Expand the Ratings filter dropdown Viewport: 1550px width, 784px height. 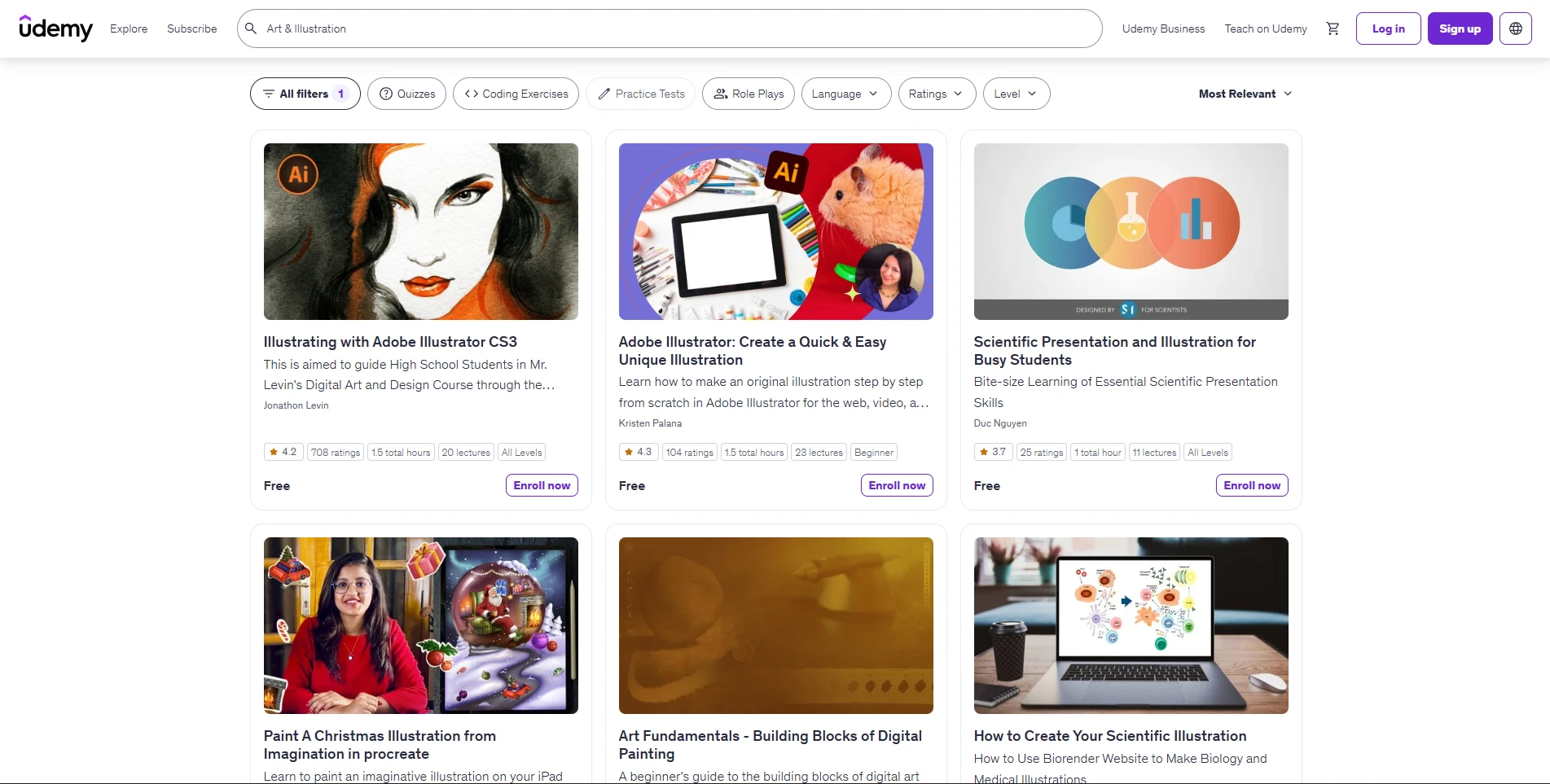pyautogui.click(x=936, y=94)
